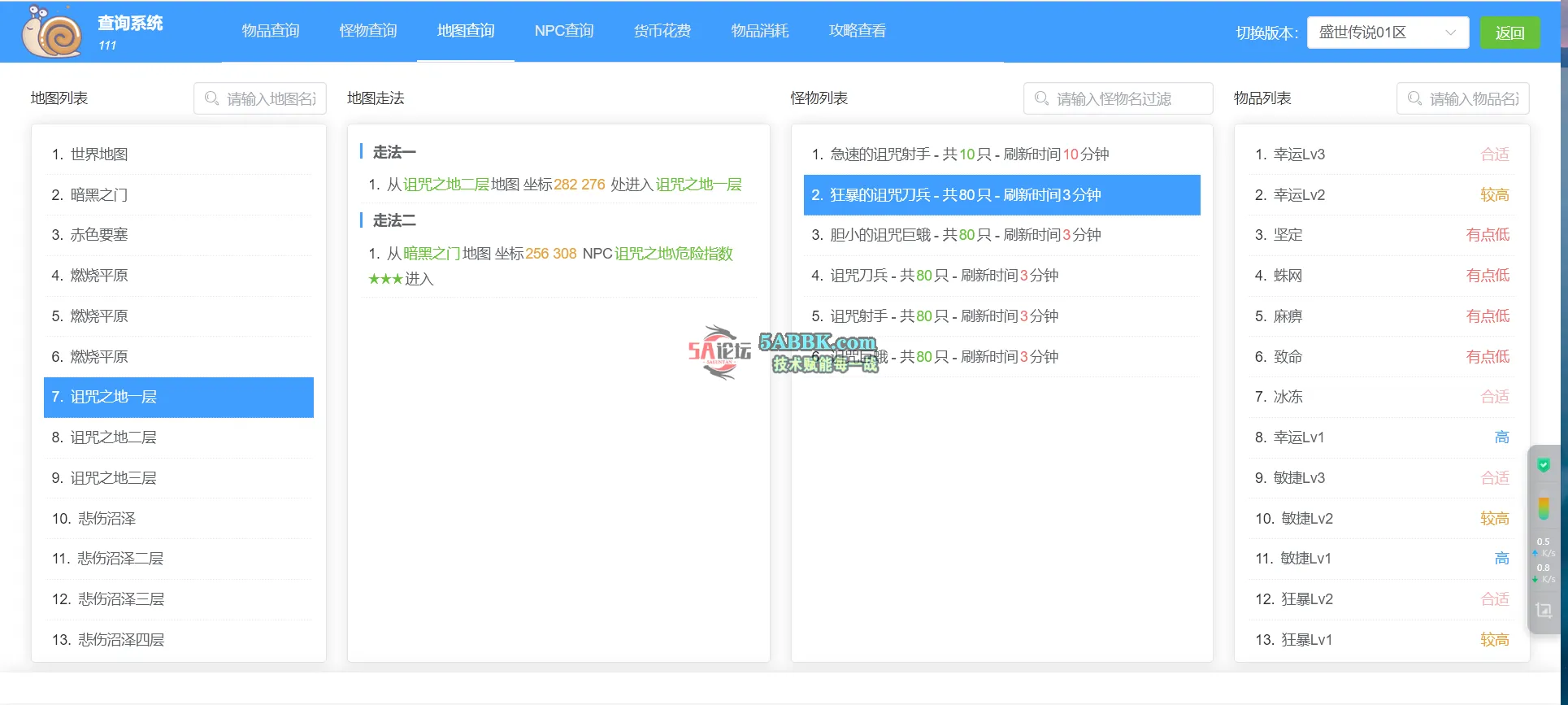1568x705 pixels.
Task: Select item 4. 蛛网
Action: tap(1382, 276)
